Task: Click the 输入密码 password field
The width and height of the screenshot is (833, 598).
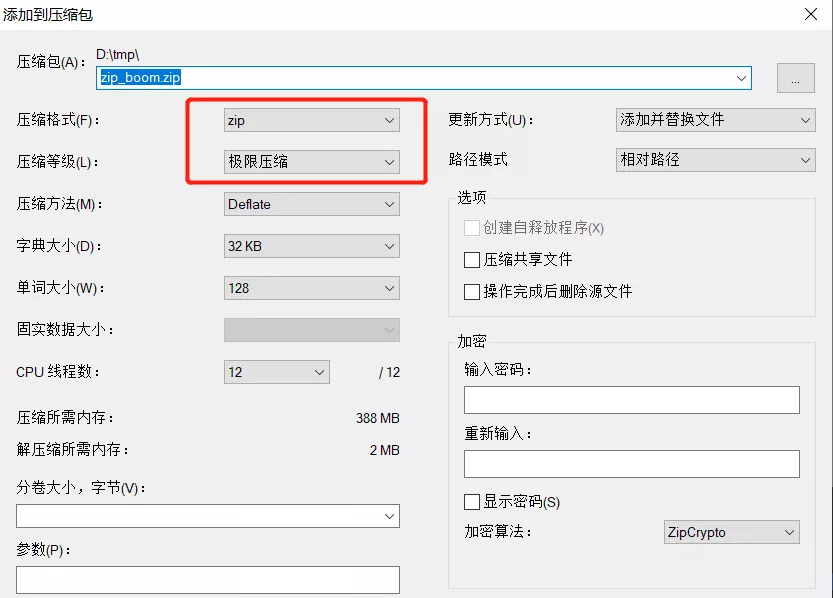Action: [632, 400]
